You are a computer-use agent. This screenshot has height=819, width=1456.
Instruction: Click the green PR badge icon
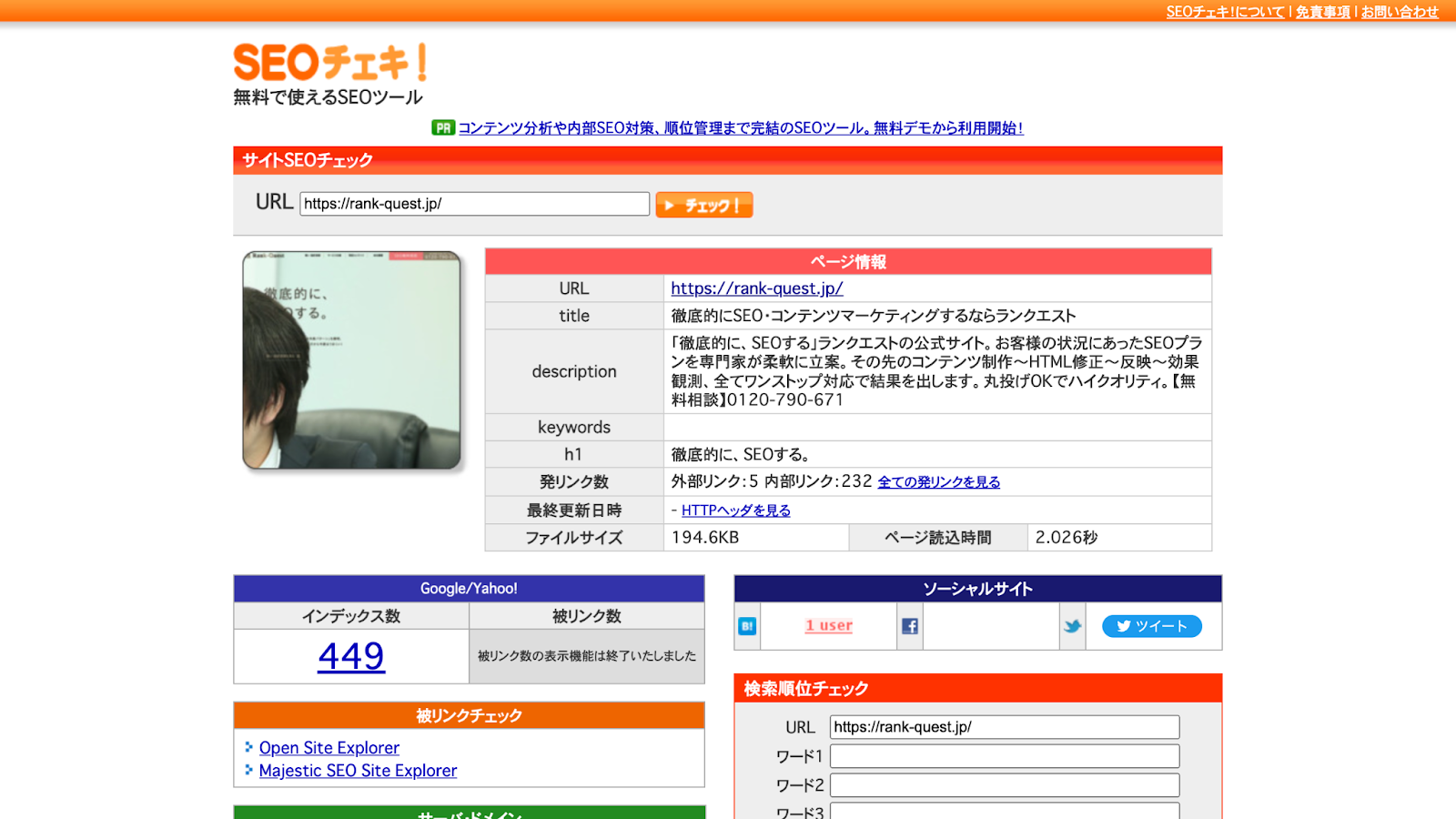(443, 128)
